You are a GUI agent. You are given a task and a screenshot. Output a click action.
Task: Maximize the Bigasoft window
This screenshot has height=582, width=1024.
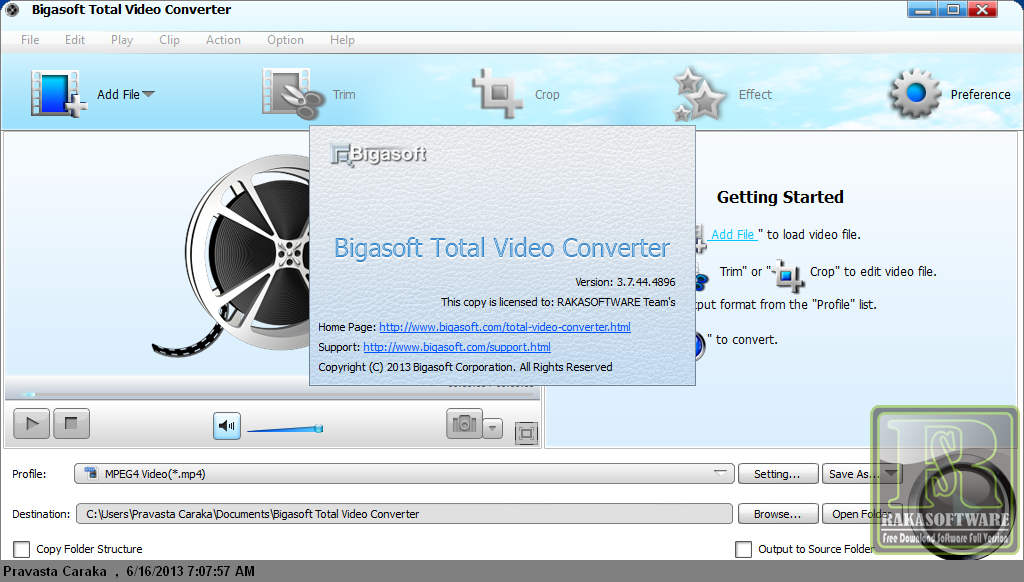[x=953, y=10]
